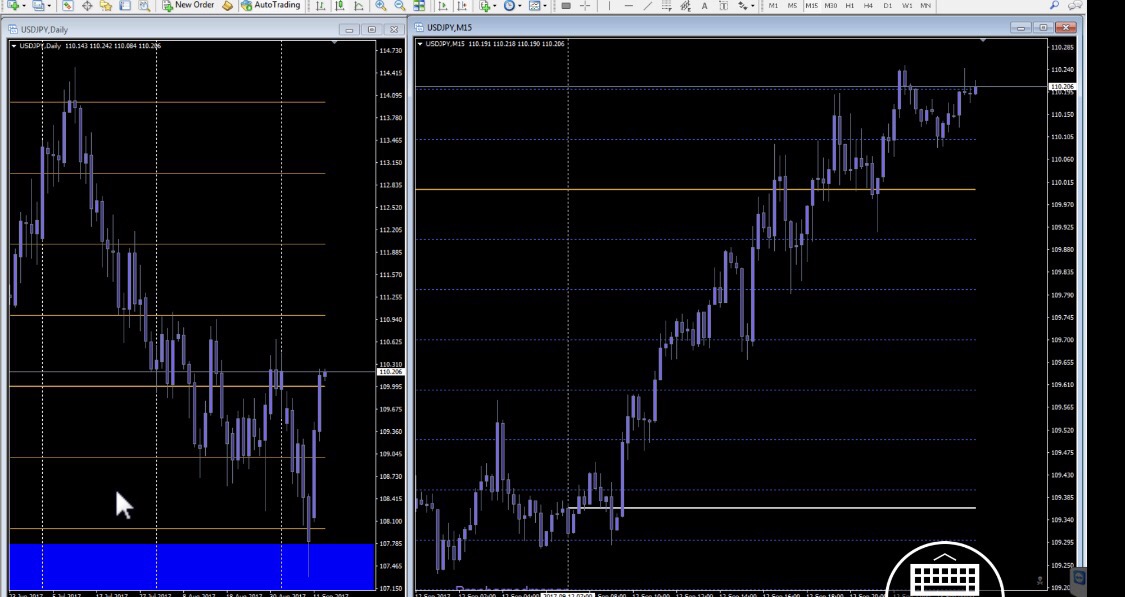Screen dimensions: 1125x597
Task: Zoom out the chart
Action: coord(400,5)
